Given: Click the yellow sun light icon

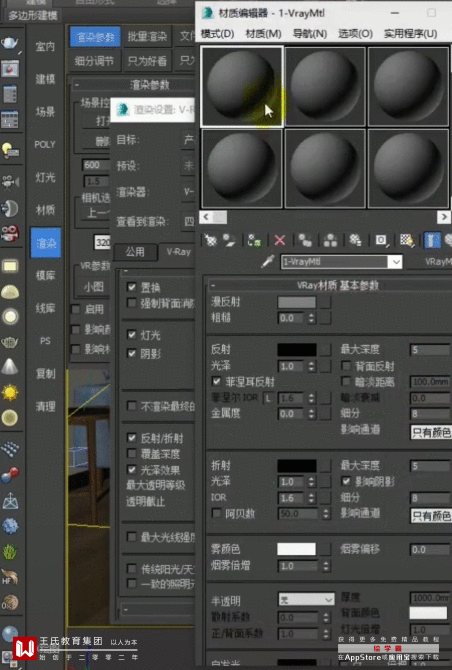Looking at the screenshot, I should pos(9,392).
